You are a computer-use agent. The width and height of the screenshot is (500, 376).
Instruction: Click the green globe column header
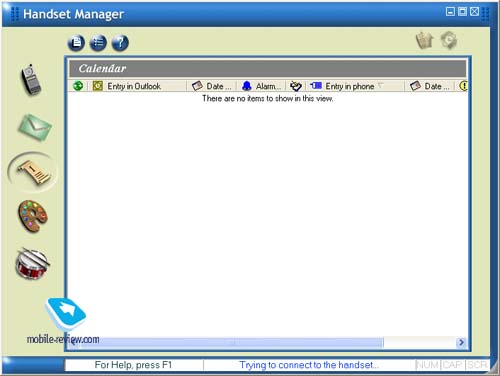point(78,86)
